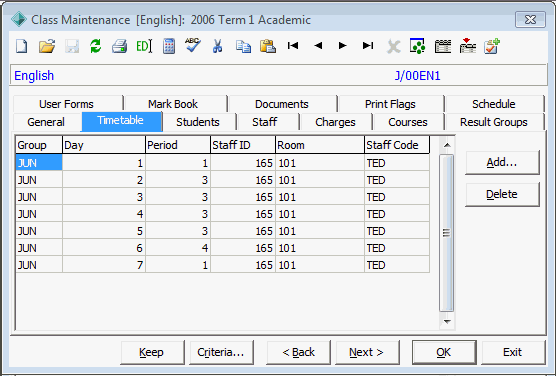Go to the previous record arrow
The width and height of the screenshot is (556, 376).
pos(318,45)
